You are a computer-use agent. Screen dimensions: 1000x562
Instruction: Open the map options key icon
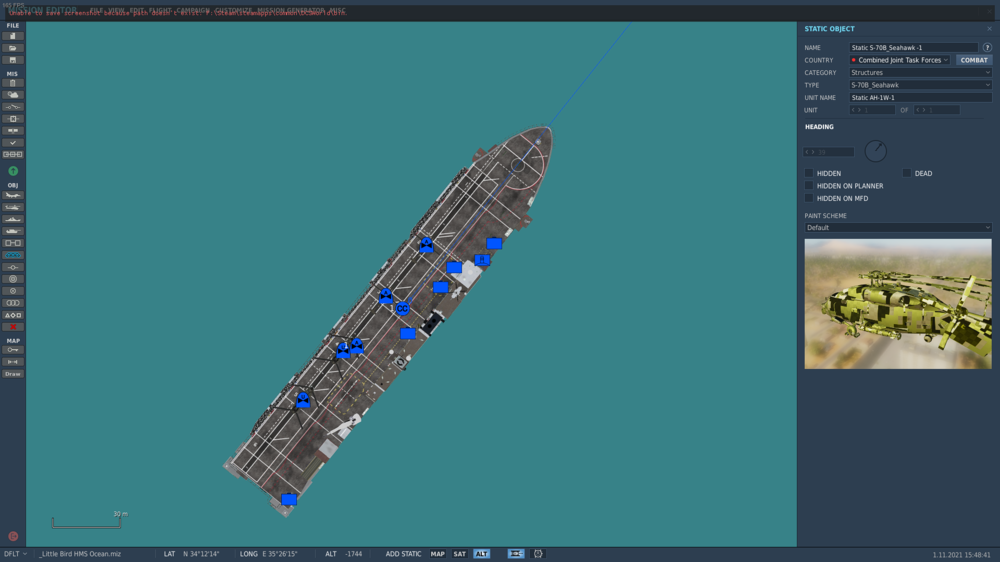pyautogui.click(x=13, y=350)
